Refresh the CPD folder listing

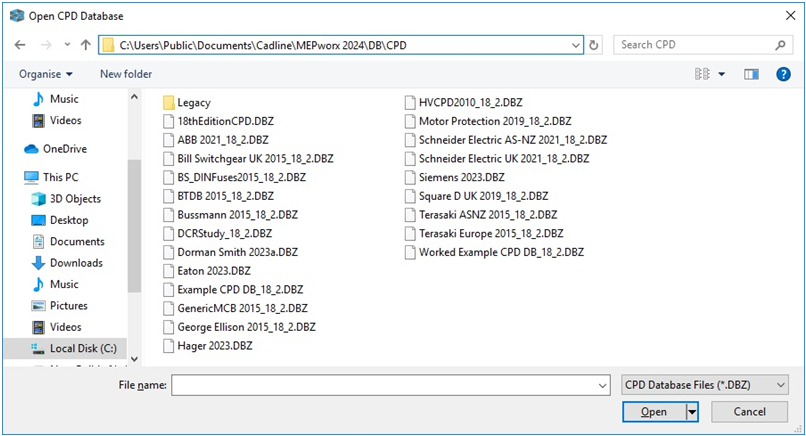point(594,45)
